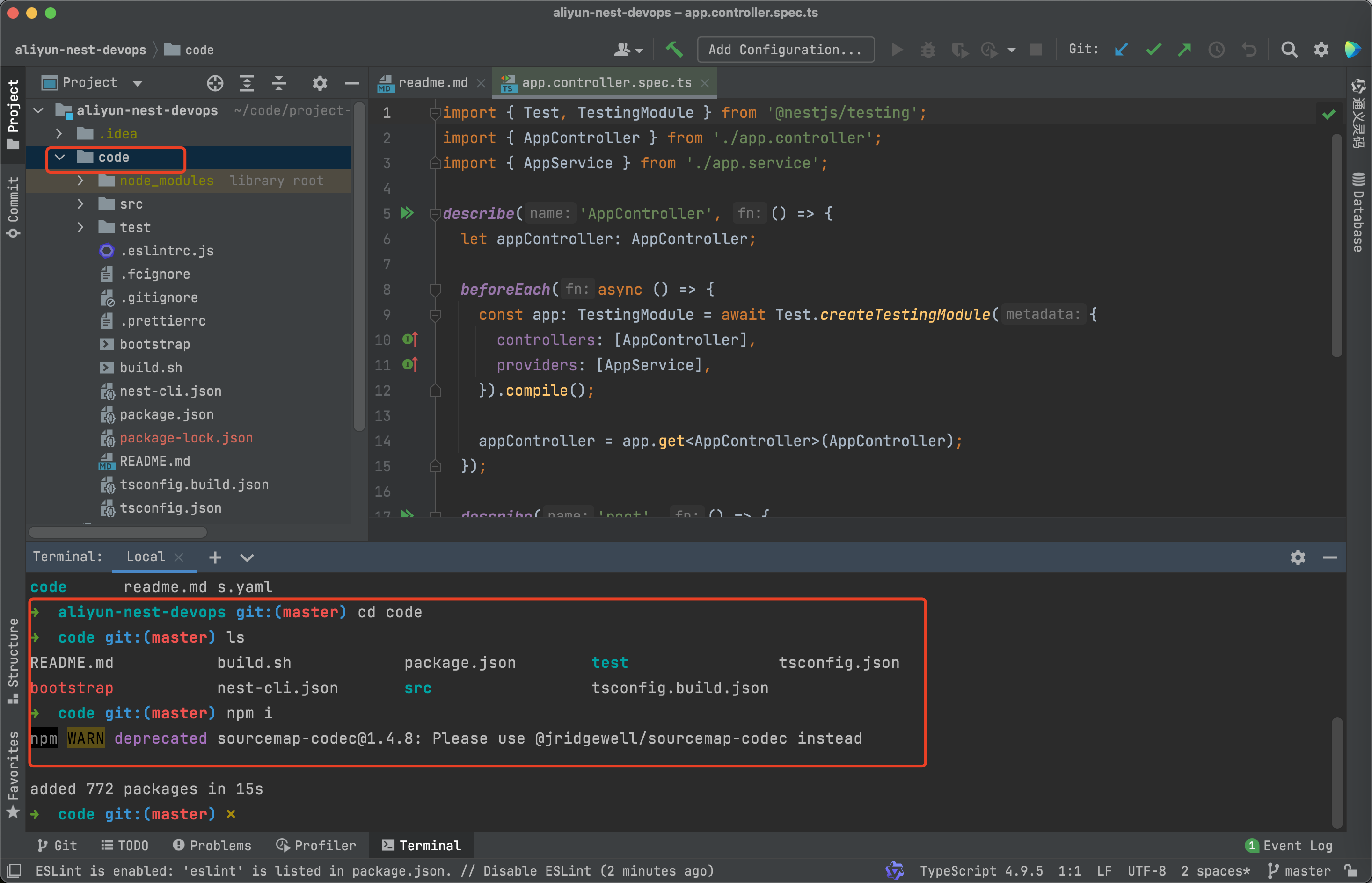The width and height of the screenshot is (1372, 883).
Task: Open the Problems tool window
Action: pyautogui.click(x=212, y=846)
